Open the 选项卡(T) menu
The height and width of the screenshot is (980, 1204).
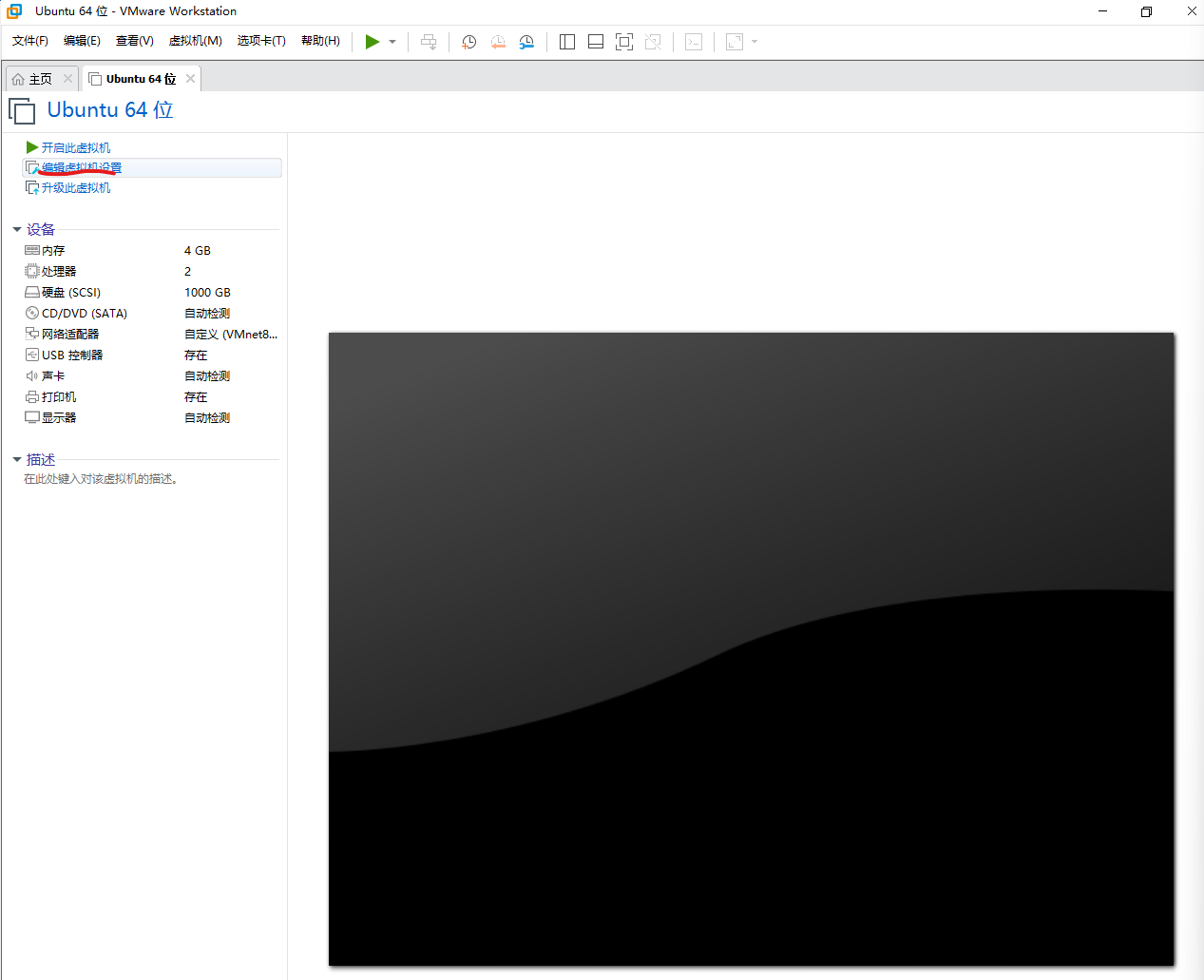(261, 41)
